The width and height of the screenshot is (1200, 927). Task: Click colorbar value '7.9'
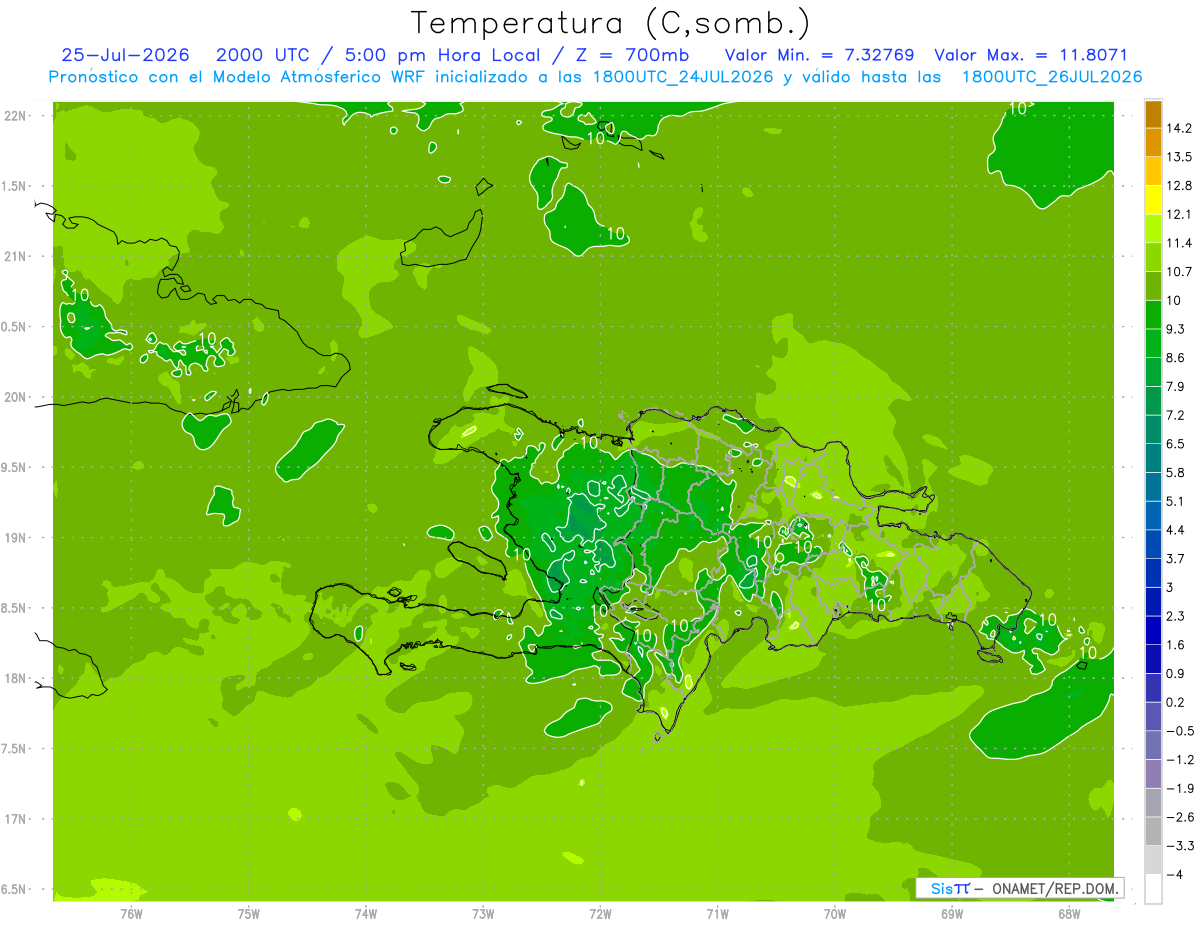point(1176,386)
